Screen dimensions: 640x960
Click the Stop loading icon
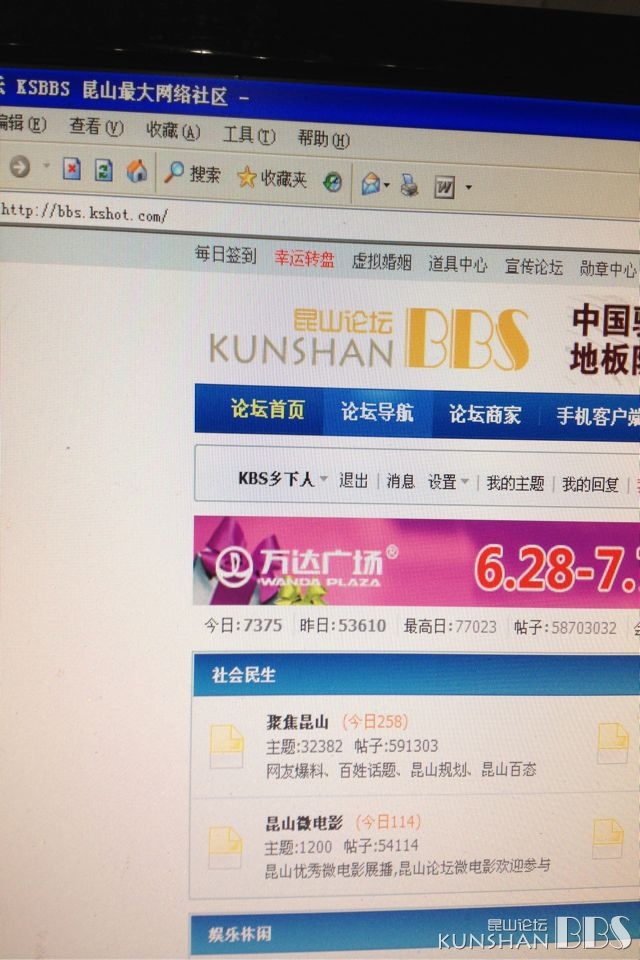72,169
